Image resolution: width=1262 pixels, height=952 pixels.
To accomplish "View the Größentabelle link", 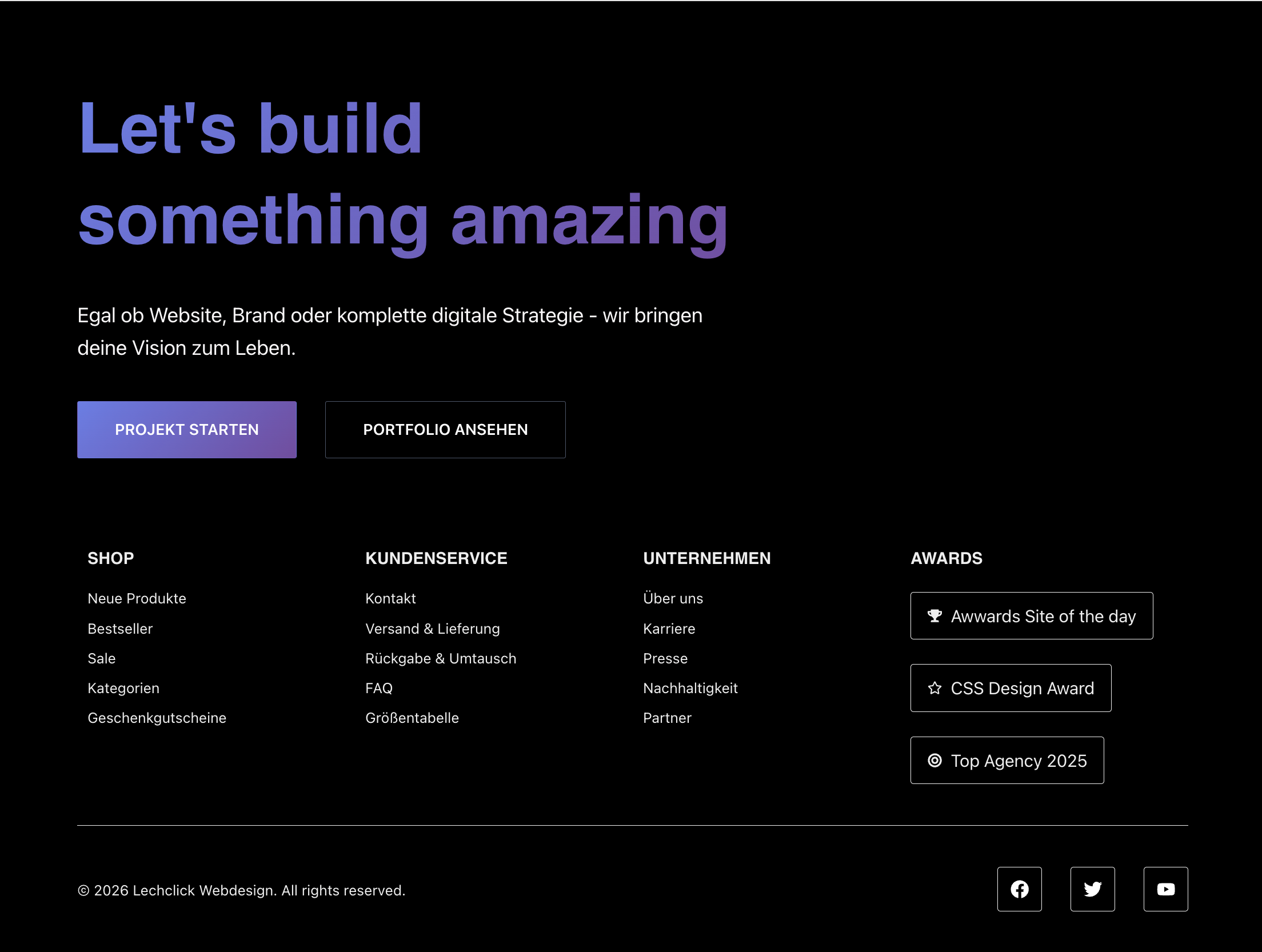I will [412, 718].
